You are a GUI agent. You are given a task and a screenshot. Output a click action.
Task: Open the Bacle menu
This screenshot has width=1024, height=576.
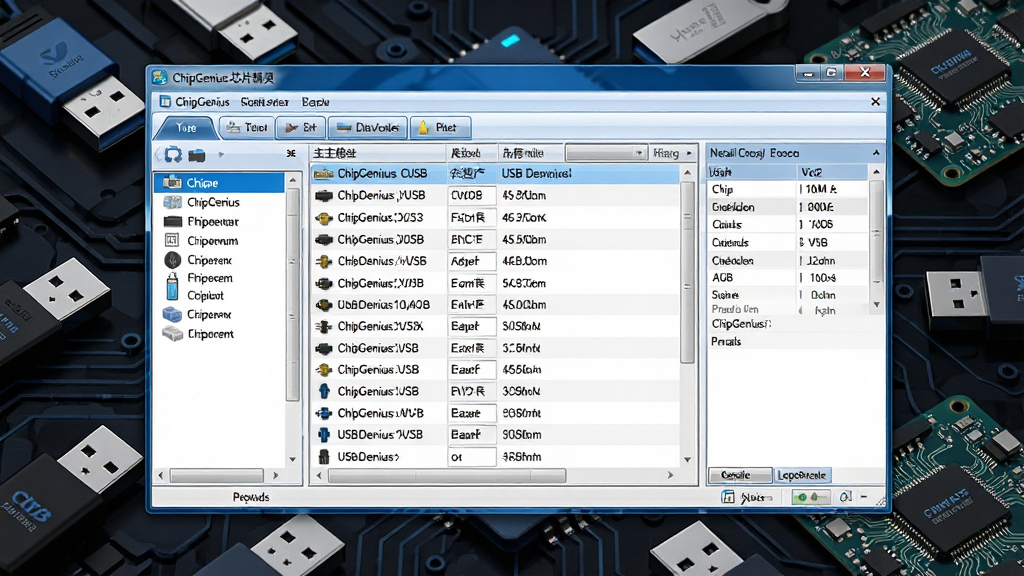click(x=315, y=102)
